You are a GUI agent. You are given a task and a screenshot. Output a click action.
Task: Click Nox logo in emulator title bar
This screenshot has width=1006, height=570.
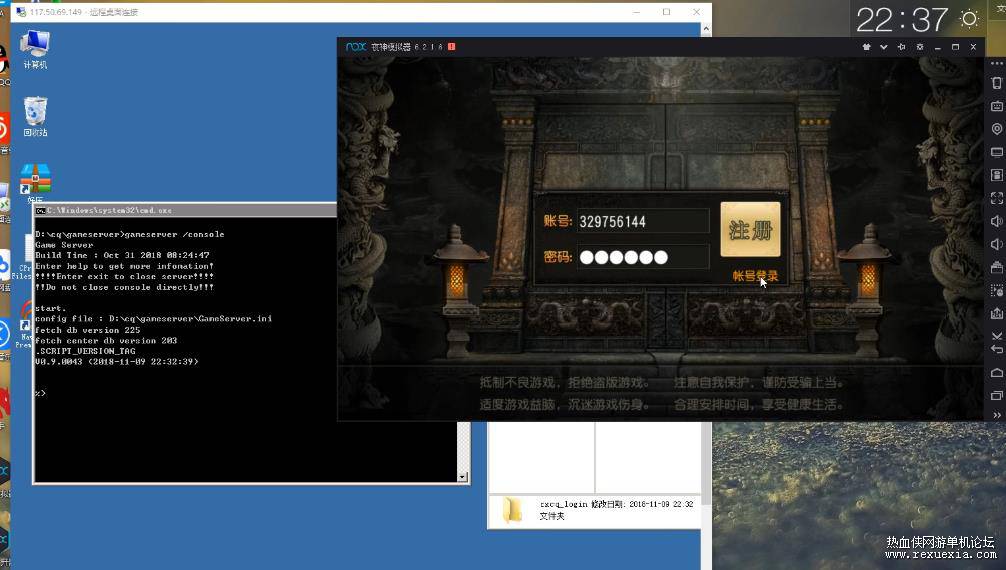(x=356, y=47)
